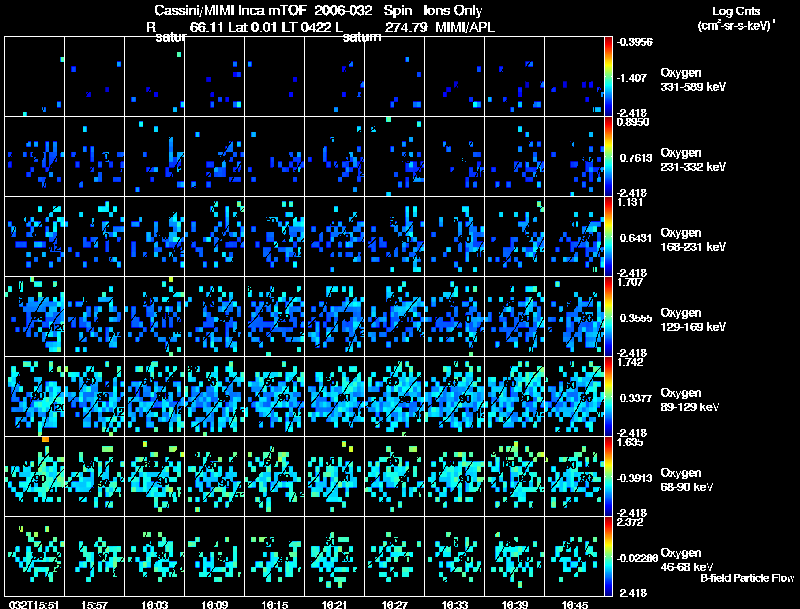Select the color bar for Oxygen 129-169 keV

point(608,316)
